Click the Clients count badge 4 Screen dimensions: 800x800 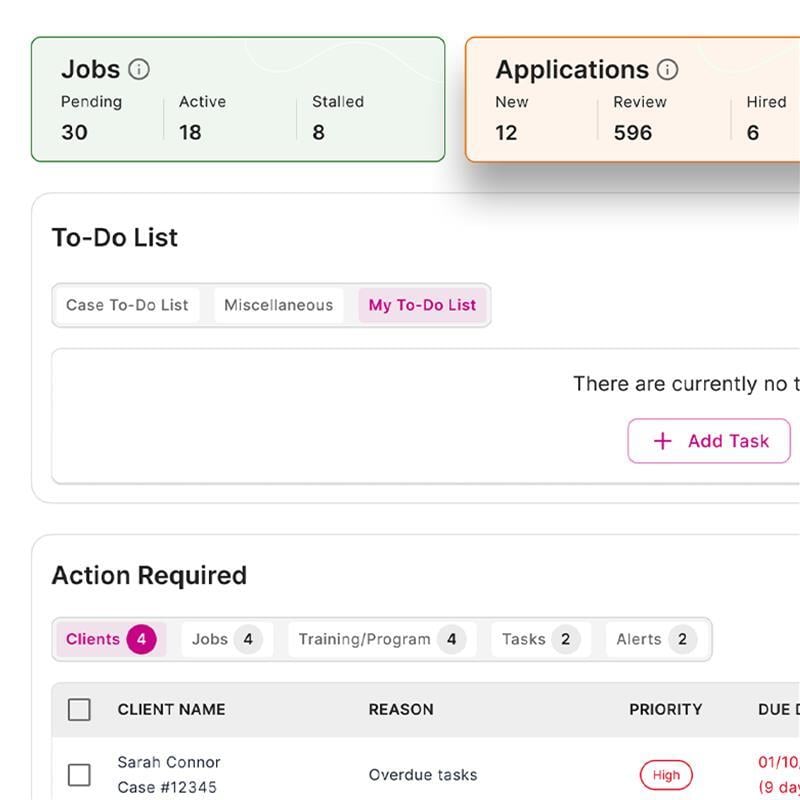[141, 639]
